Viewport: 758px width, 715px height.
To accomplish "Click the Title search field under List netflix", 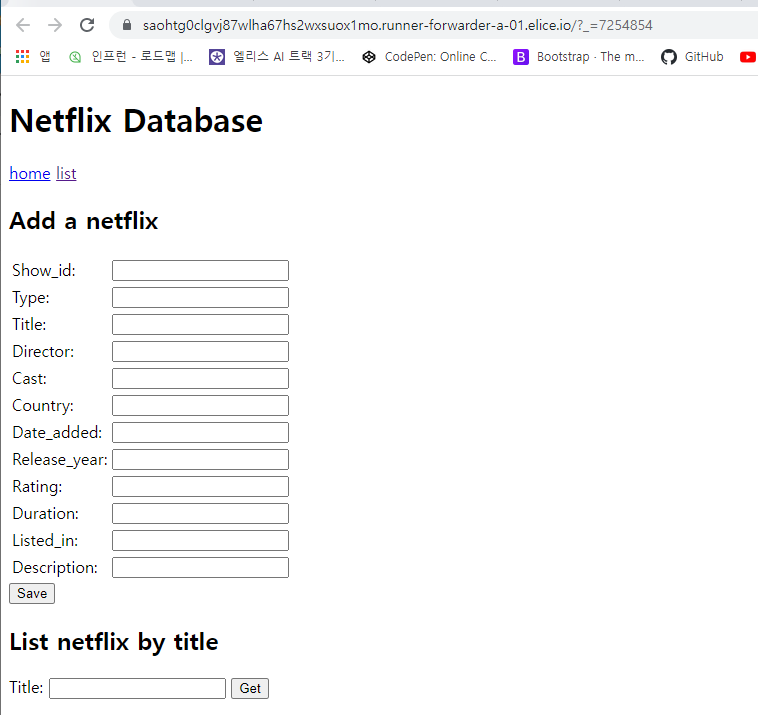I will click(137, 688).
